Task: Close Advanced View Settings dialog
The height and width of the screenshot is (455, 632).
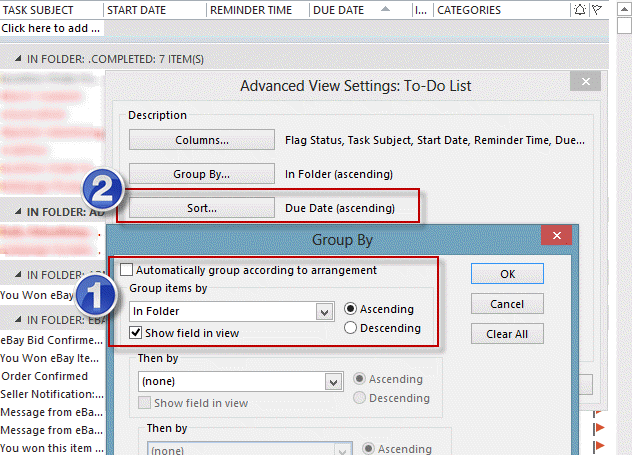Action: (x=586, y=81)
